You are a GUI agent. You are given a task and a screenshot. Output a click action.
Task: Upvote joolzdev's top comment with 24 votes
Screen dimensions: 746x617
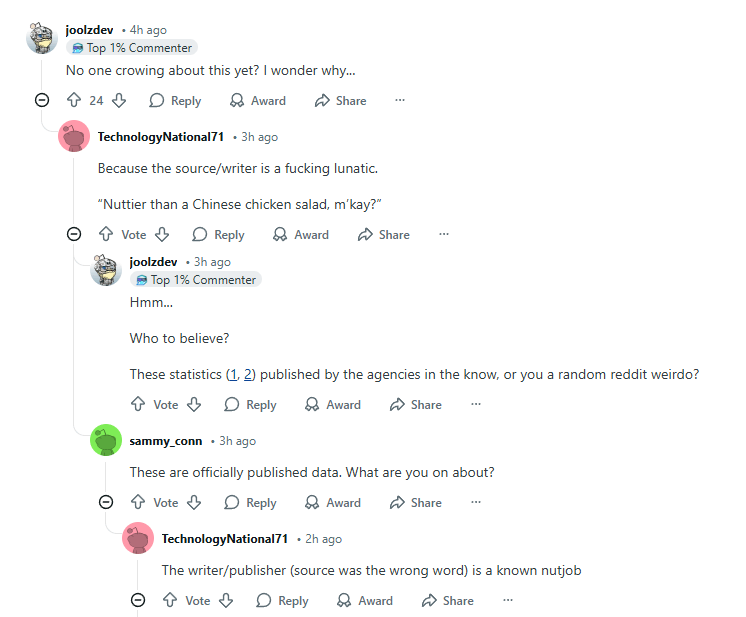[73, 100]
